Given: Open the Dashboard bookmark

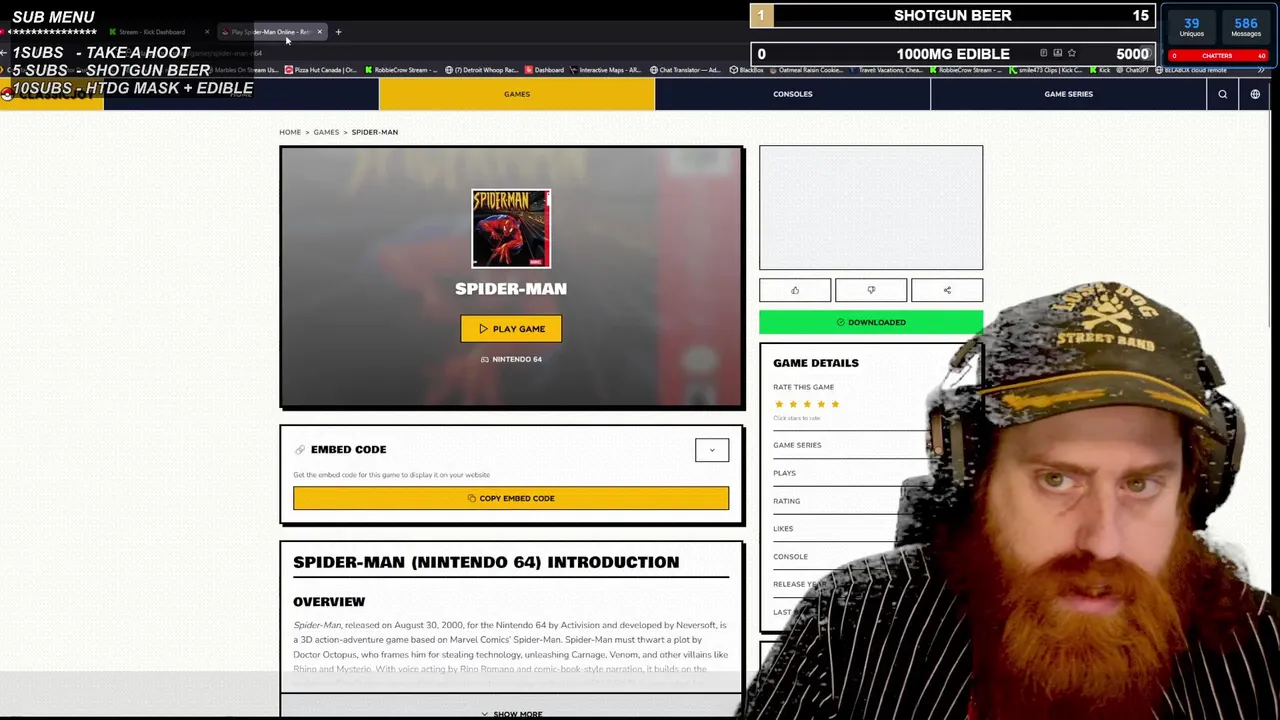Looking at the screenshot, I should click(x=543, y=70).
